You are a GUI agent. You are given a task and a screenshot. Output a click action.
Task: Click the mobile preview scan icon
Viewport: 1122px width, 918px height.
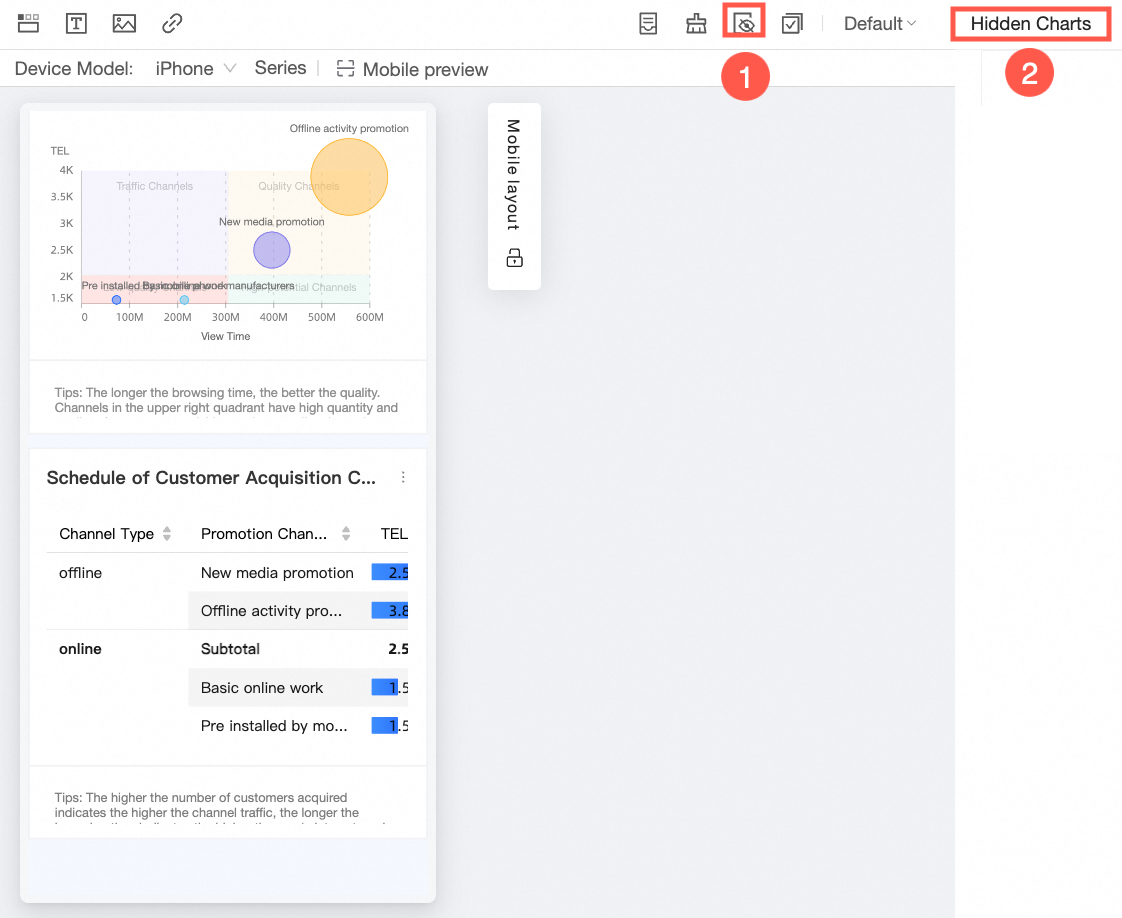coord(346,69)
